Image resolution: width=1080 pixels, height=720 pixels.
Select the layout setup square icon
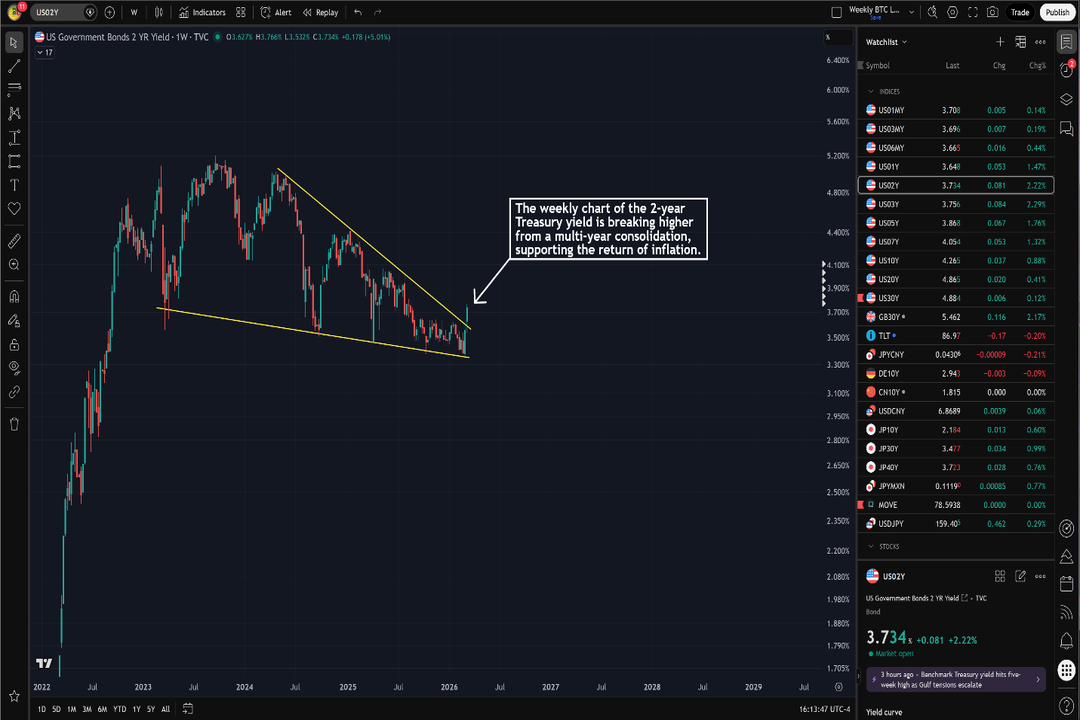836,12
